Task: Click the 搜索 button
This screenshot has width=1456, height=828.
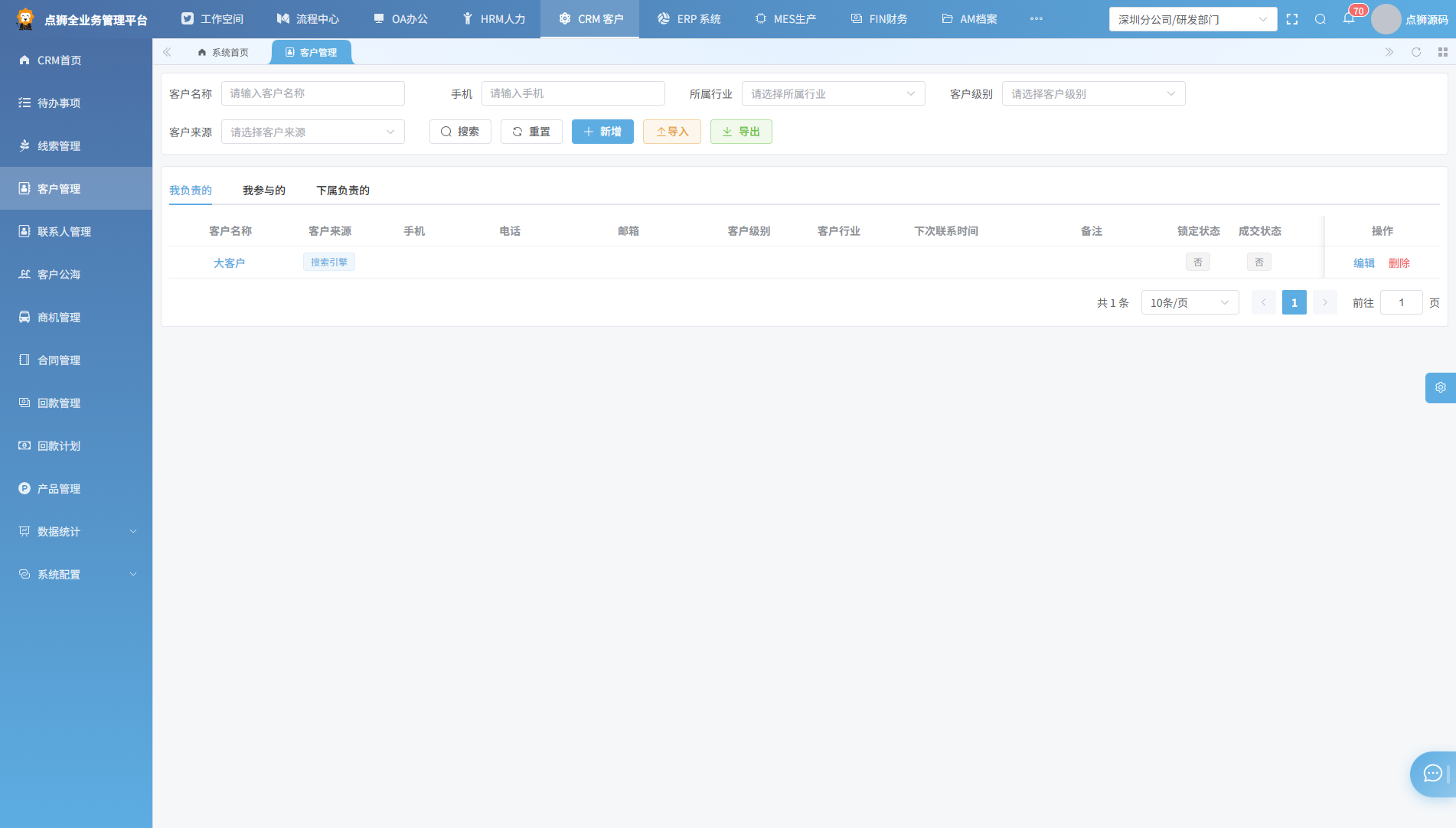Action: point(460,132)
